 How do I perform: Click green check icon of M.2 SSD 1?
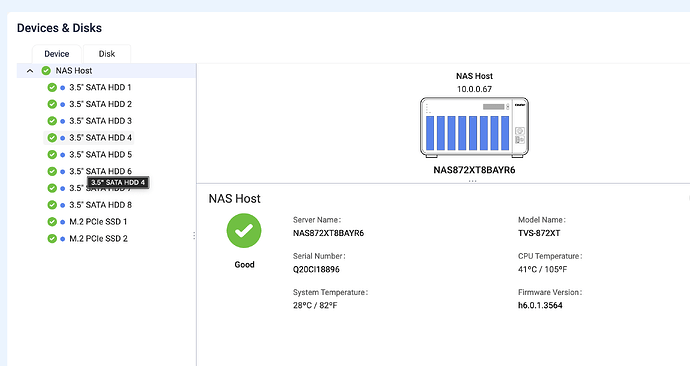52,222
